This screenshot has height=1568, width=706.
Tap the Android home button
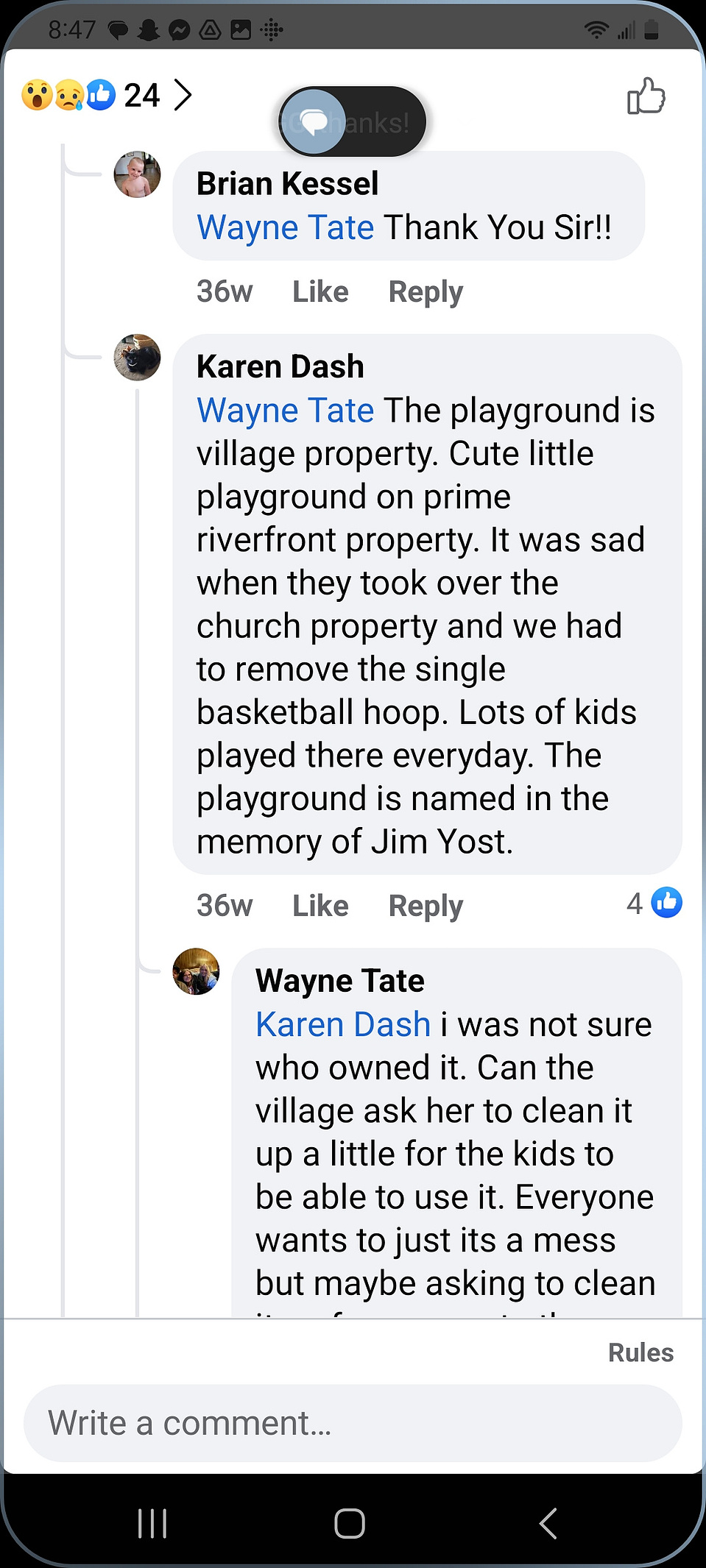[350, 1523]
